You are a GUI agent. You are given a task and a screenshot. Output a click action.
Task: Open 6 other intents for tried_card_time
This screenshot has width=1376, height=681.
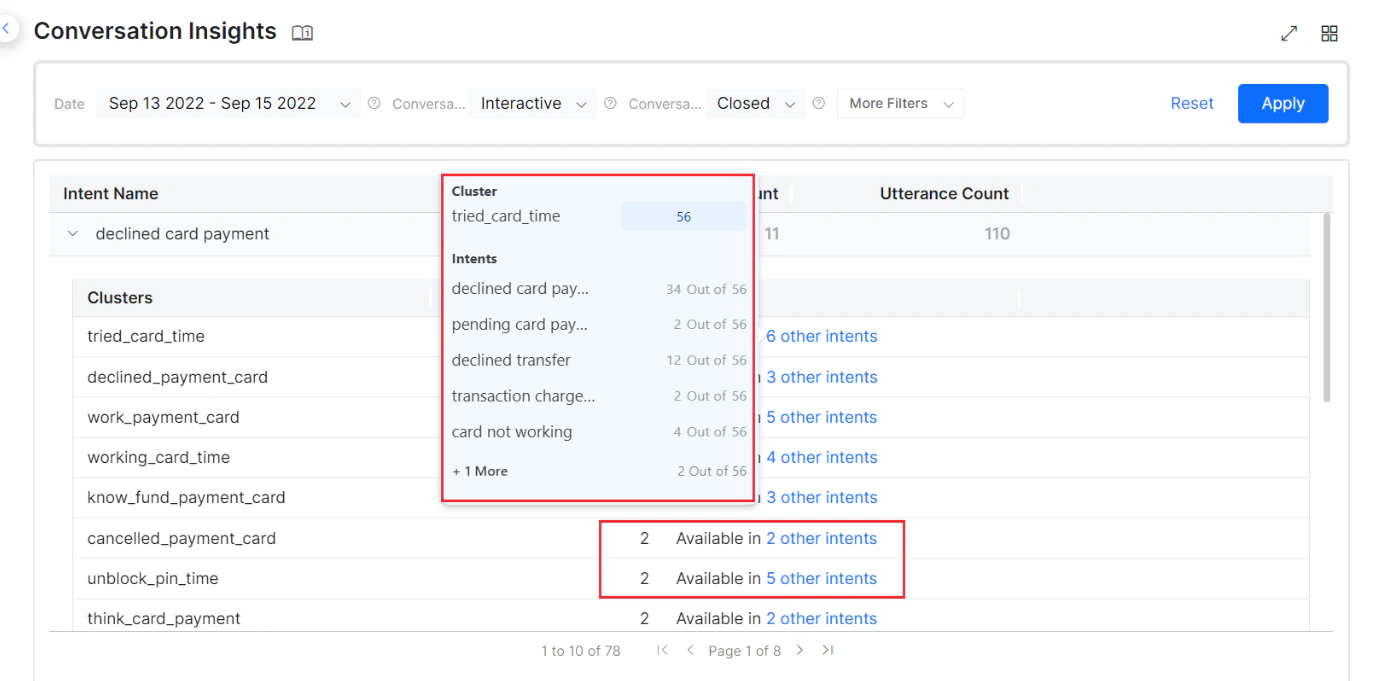tap(822, 336)
